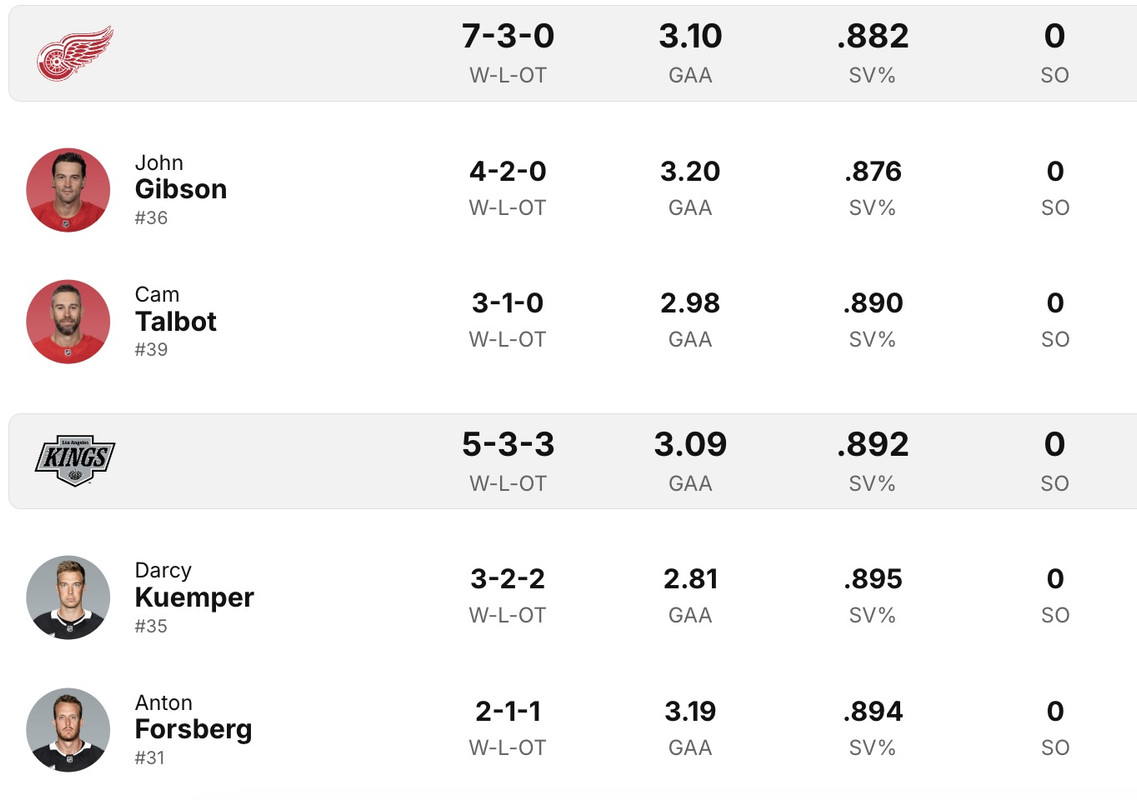This screenshot has width=1137, height=800.
Task: Click Gibson's #36 jersey number
Action: tap(151, 218)
